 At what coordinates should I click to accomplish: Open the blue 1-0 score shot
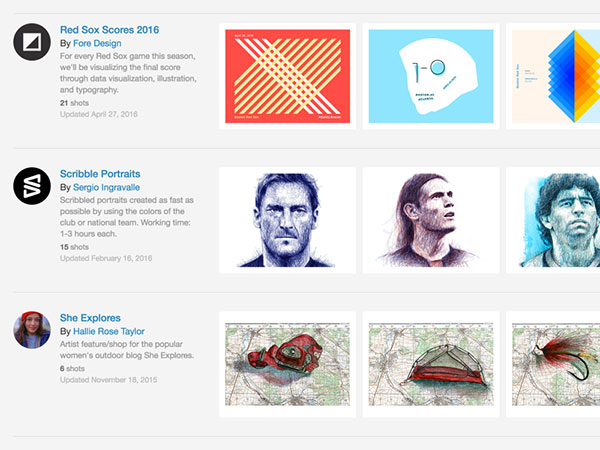point(430,76)
